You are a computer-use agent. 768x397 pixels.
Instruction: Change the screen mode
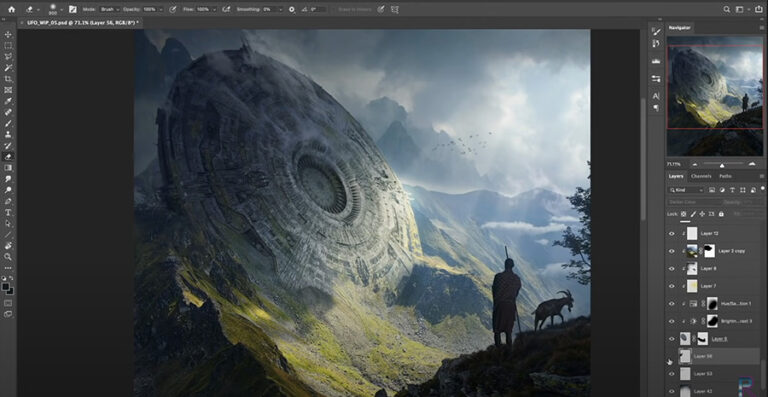tap(8, 314)
